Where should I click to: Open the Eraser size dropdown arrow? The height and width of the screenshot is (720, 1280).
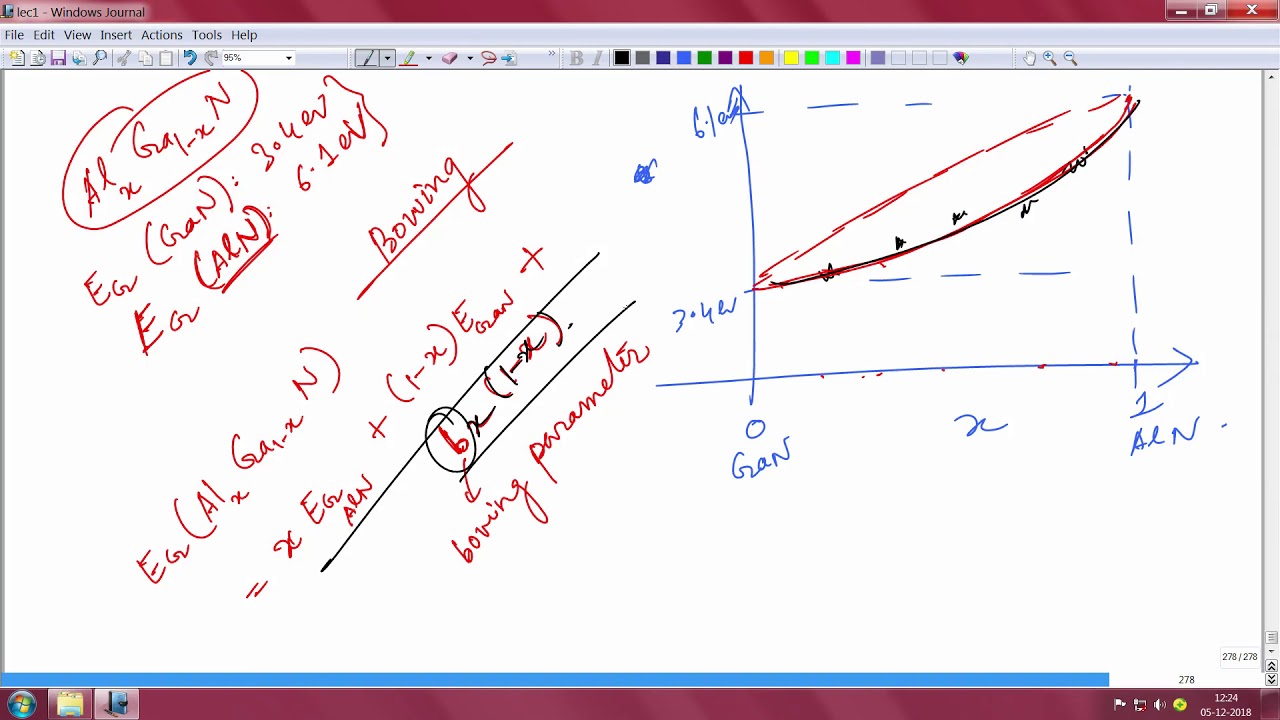point(469,58)
